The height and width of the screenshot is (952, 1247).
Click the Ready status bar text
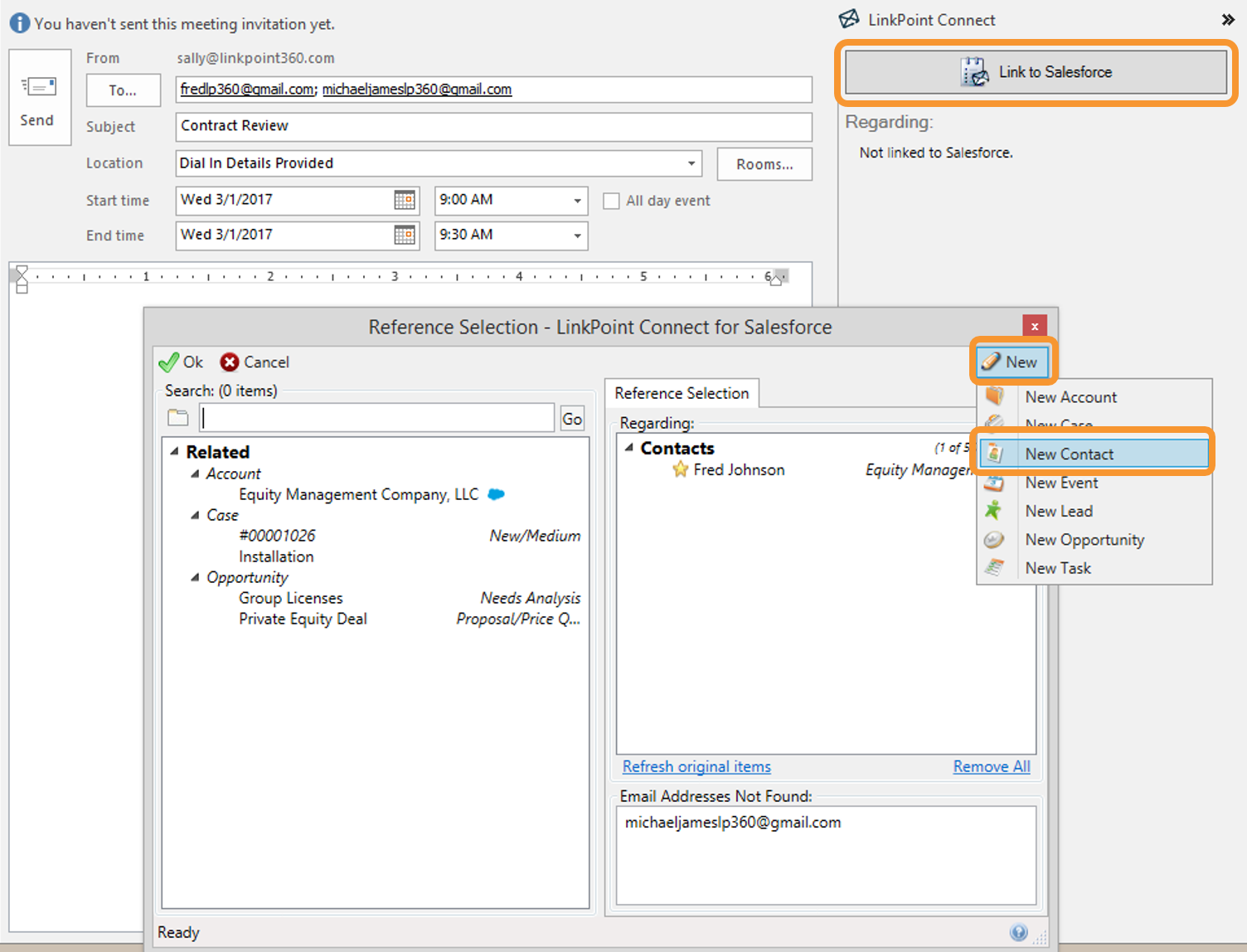point(178,932)
